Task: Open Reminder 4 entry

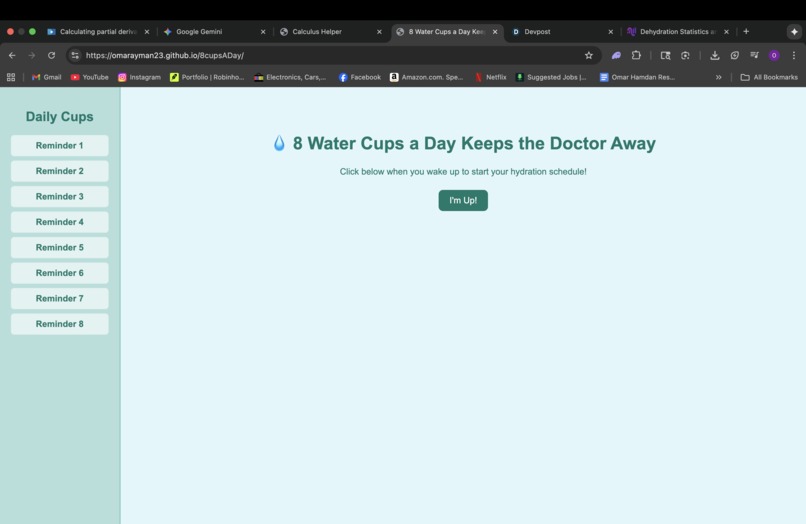Action: (x=60, y=222)
